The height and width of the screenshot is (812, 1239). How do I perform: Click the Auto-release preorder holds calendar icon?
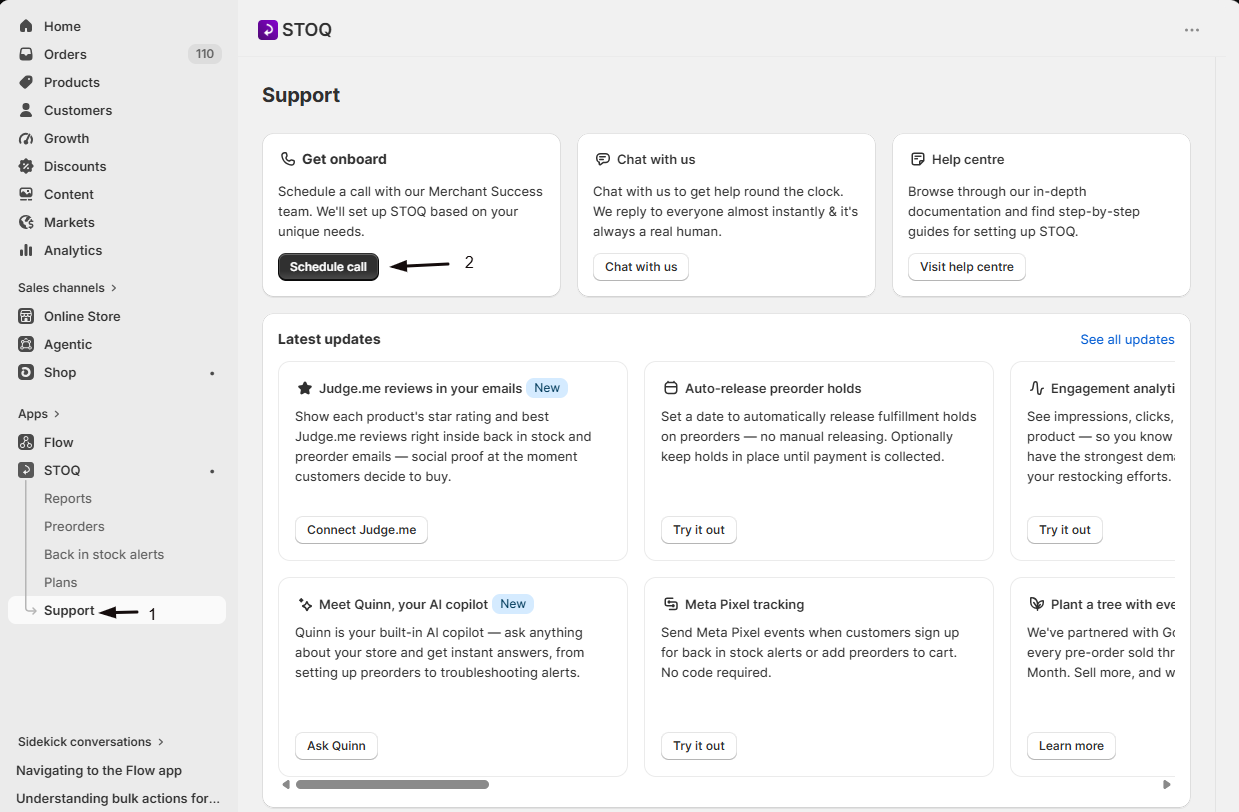click(671, 388)
